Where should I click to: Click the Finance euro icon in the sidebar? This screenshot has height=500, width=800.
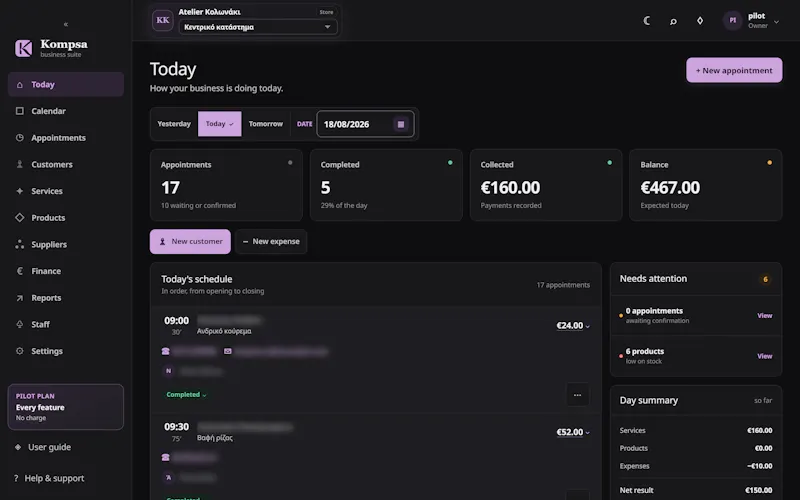point(19,271)
